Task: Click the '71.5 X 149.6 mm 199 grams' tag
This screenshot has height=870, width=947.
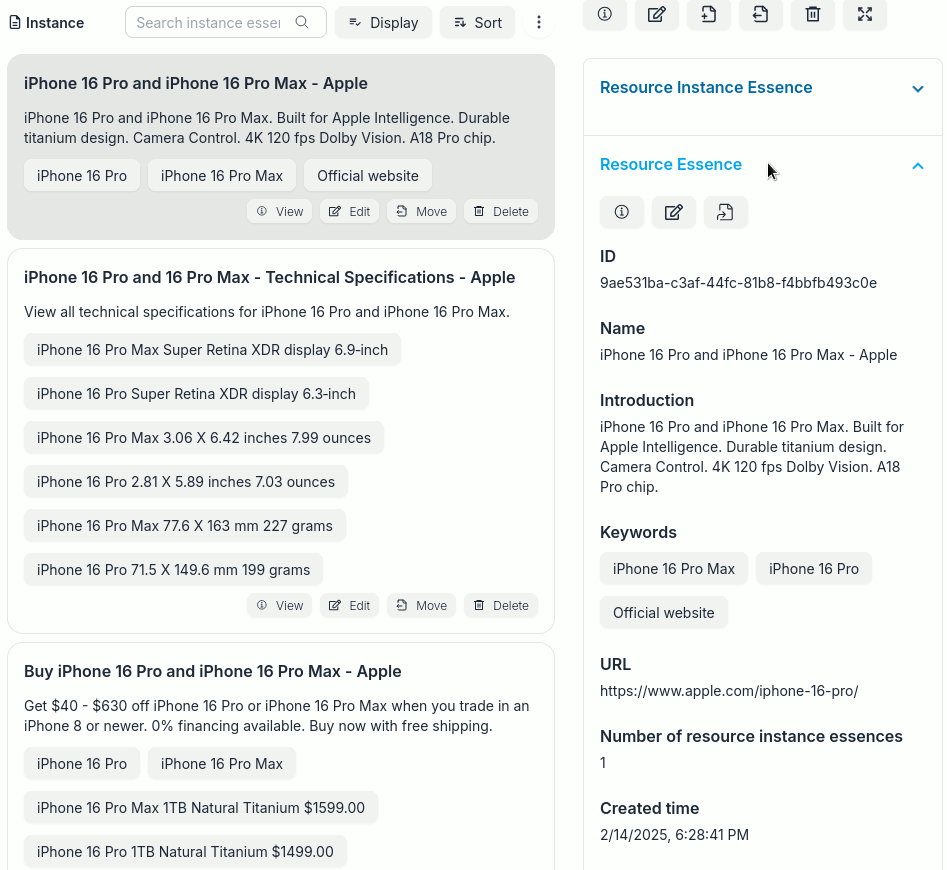Action: tap(173, 570)
